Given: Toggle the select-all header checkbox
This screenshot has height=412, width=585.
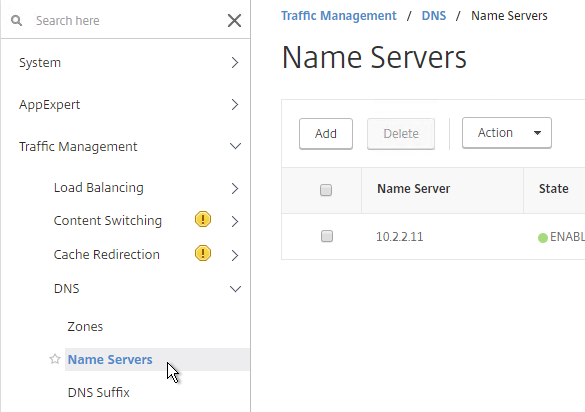Looking at the screenshot, I should coord(326,190).
